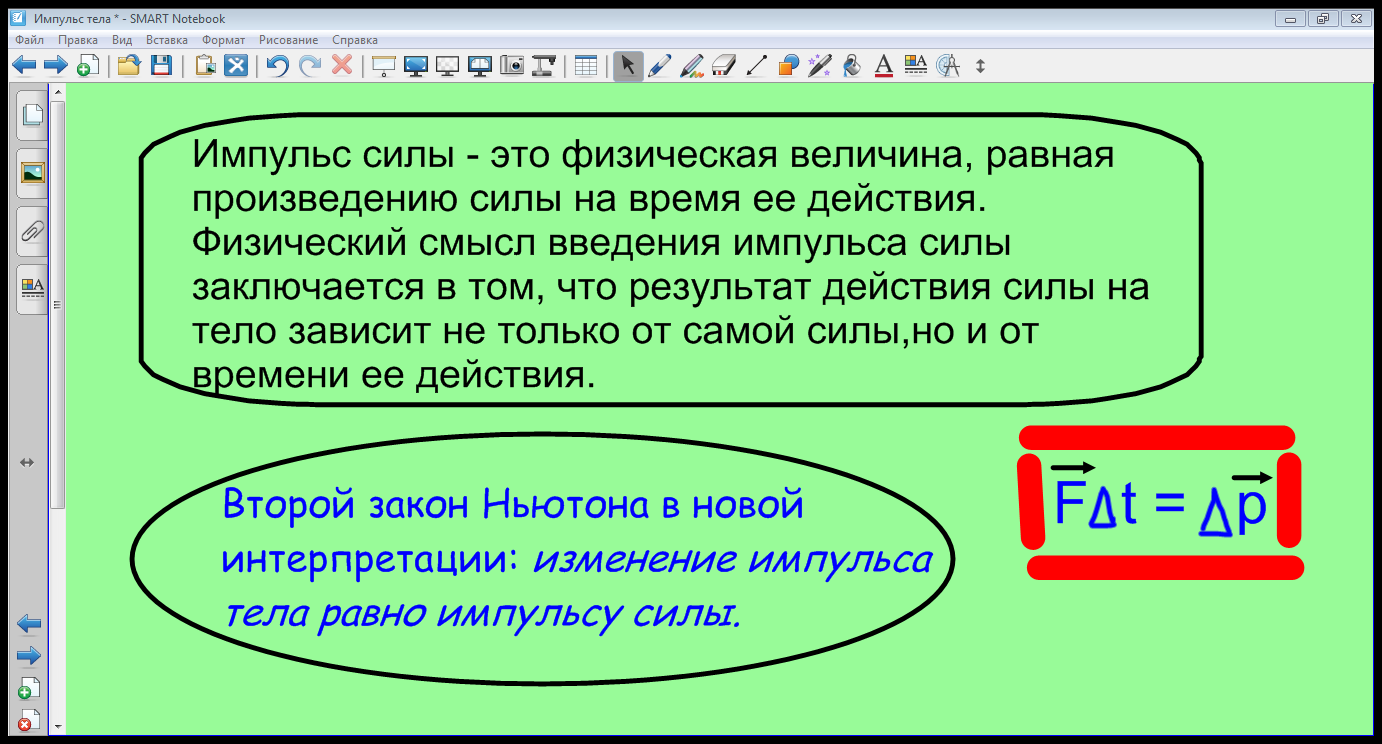This screenshot has height=744, width=1382.
Task: Open the document camera tool
Action: pyautogui.click(x=544, y=66)
